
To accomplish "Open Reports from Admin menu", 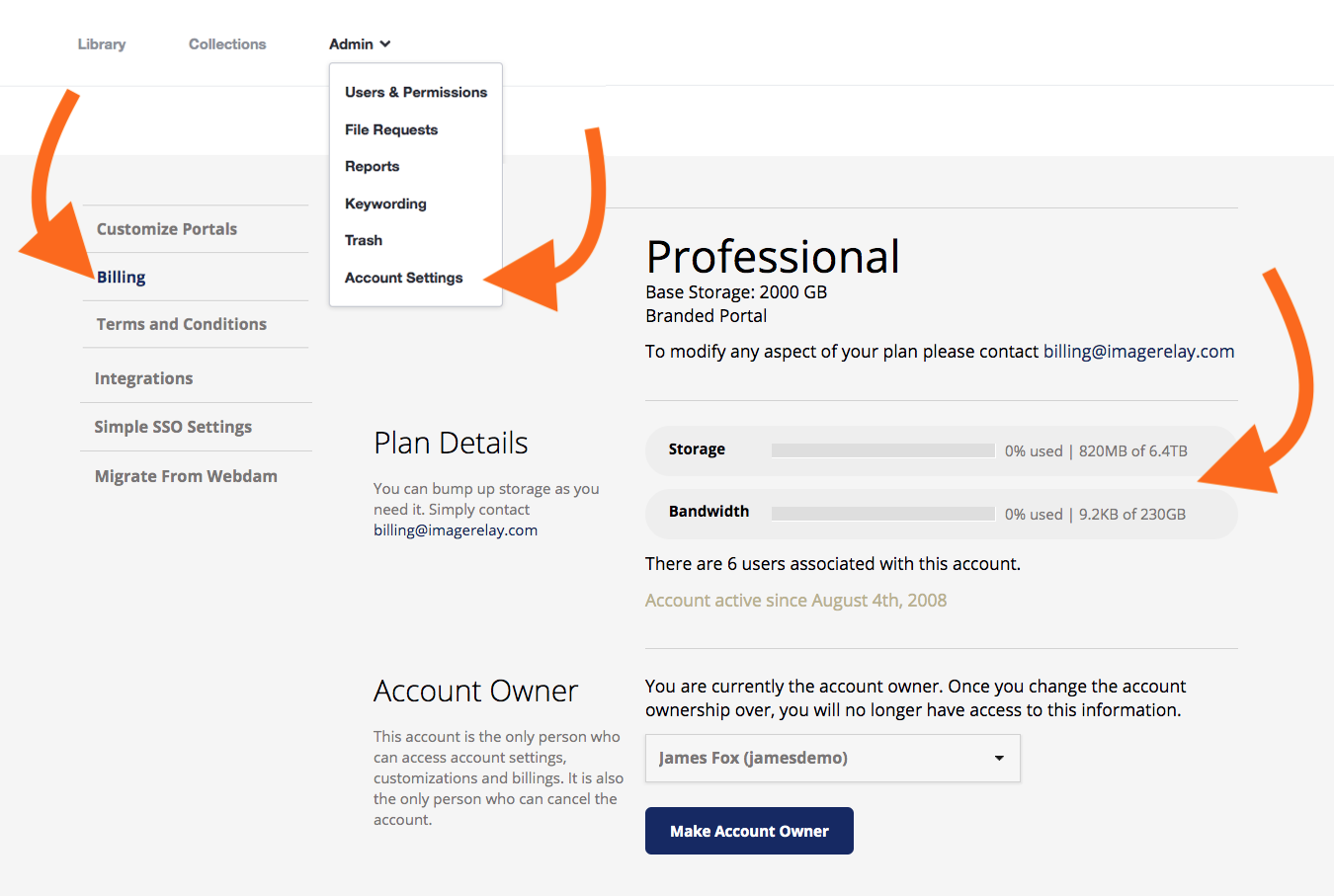I will pyautogui.click(x=373, y=166).
